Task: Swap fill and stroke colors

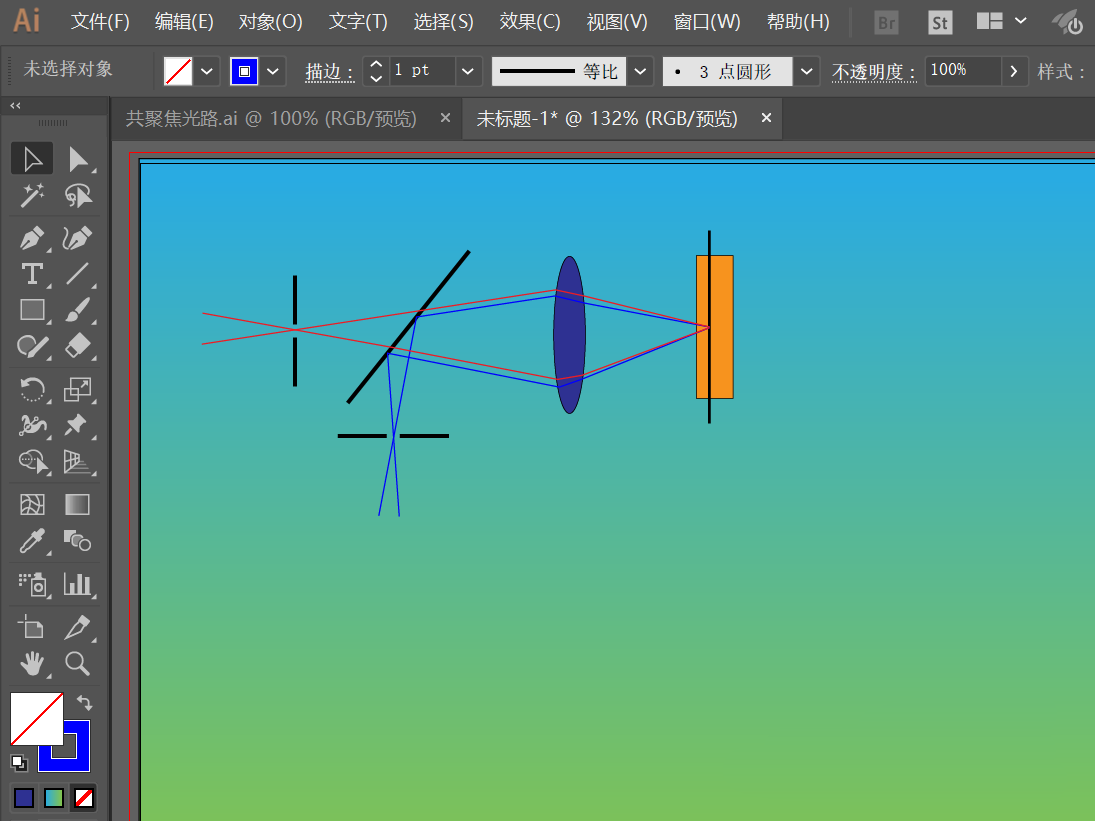Action: [84, 702]
